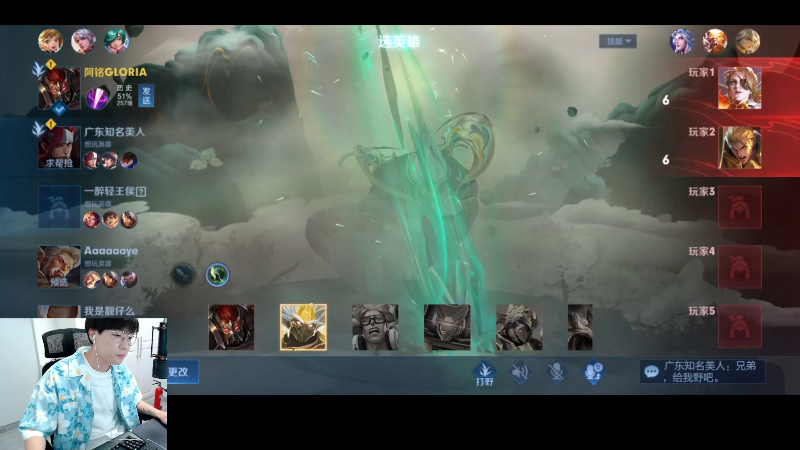Screen dimensions: 800x450
Task: Click the player name 广东知名美人
Action: 114,132
